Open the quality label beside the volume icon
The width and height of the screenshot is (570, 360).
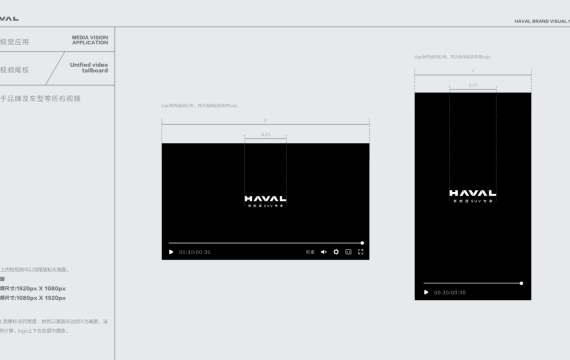(x=310, y=252)
